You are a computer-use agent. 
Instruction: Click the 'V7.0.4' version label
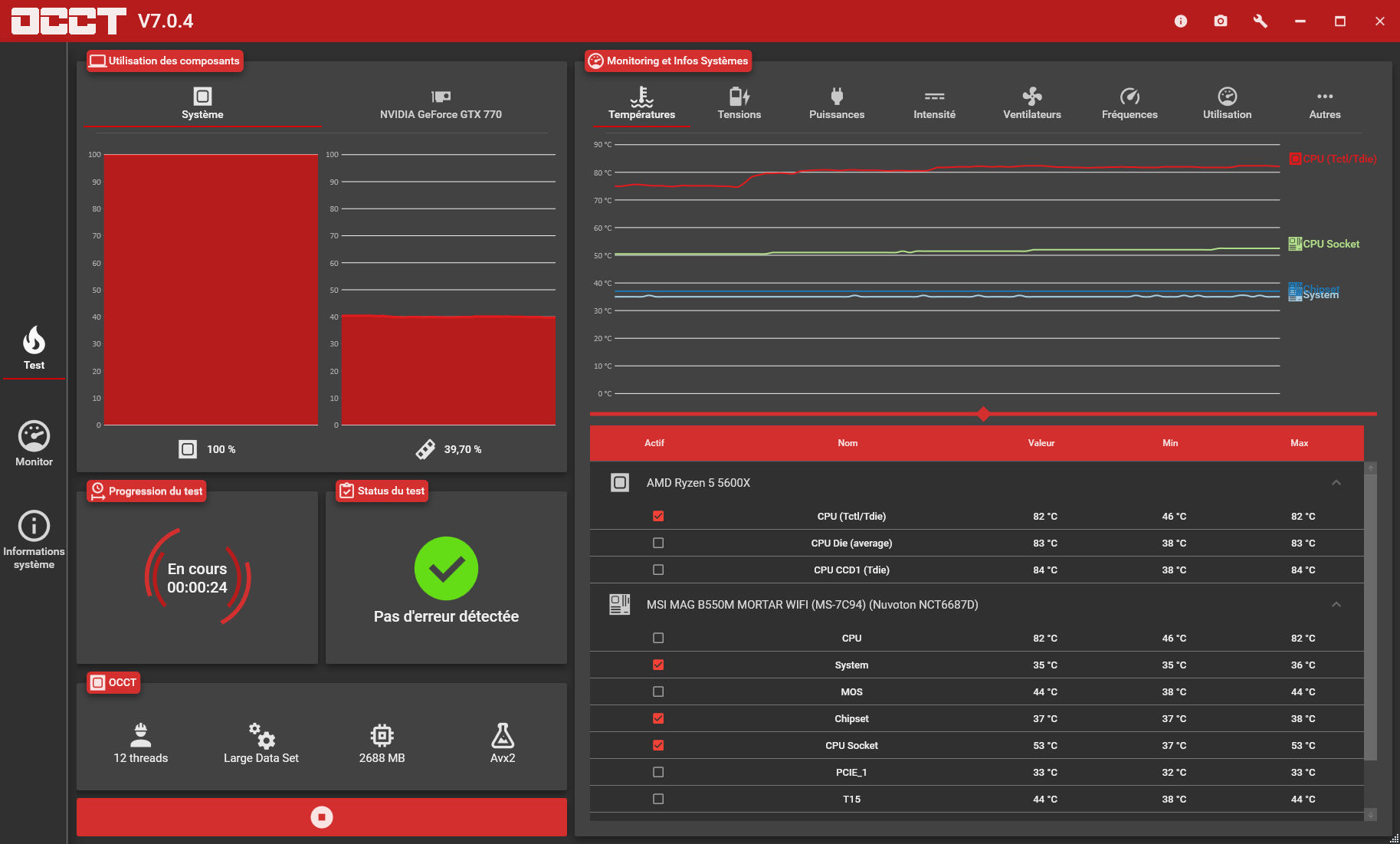point(166,21)
